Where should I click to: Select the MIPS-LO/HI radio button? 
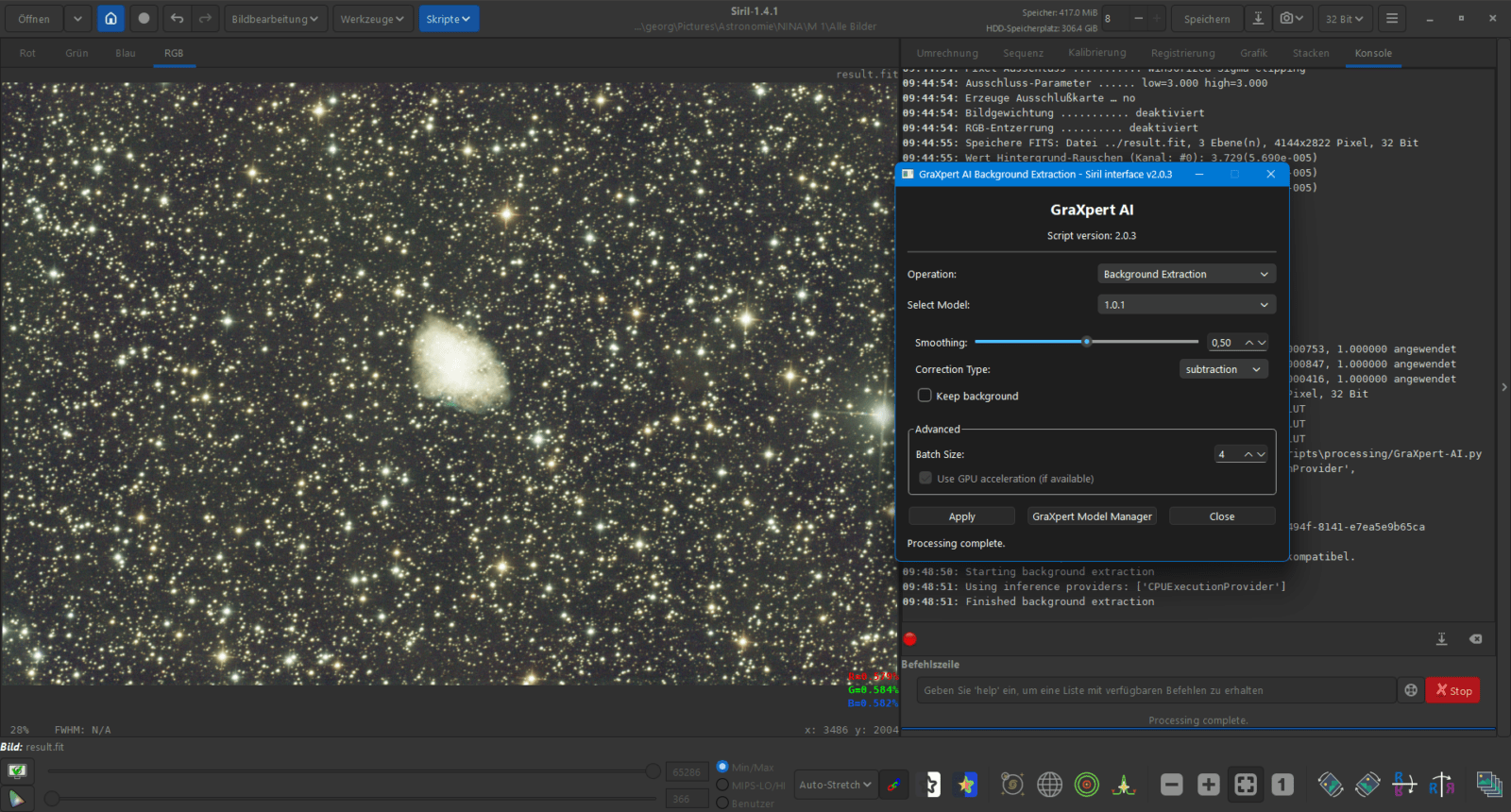(722, 786)
